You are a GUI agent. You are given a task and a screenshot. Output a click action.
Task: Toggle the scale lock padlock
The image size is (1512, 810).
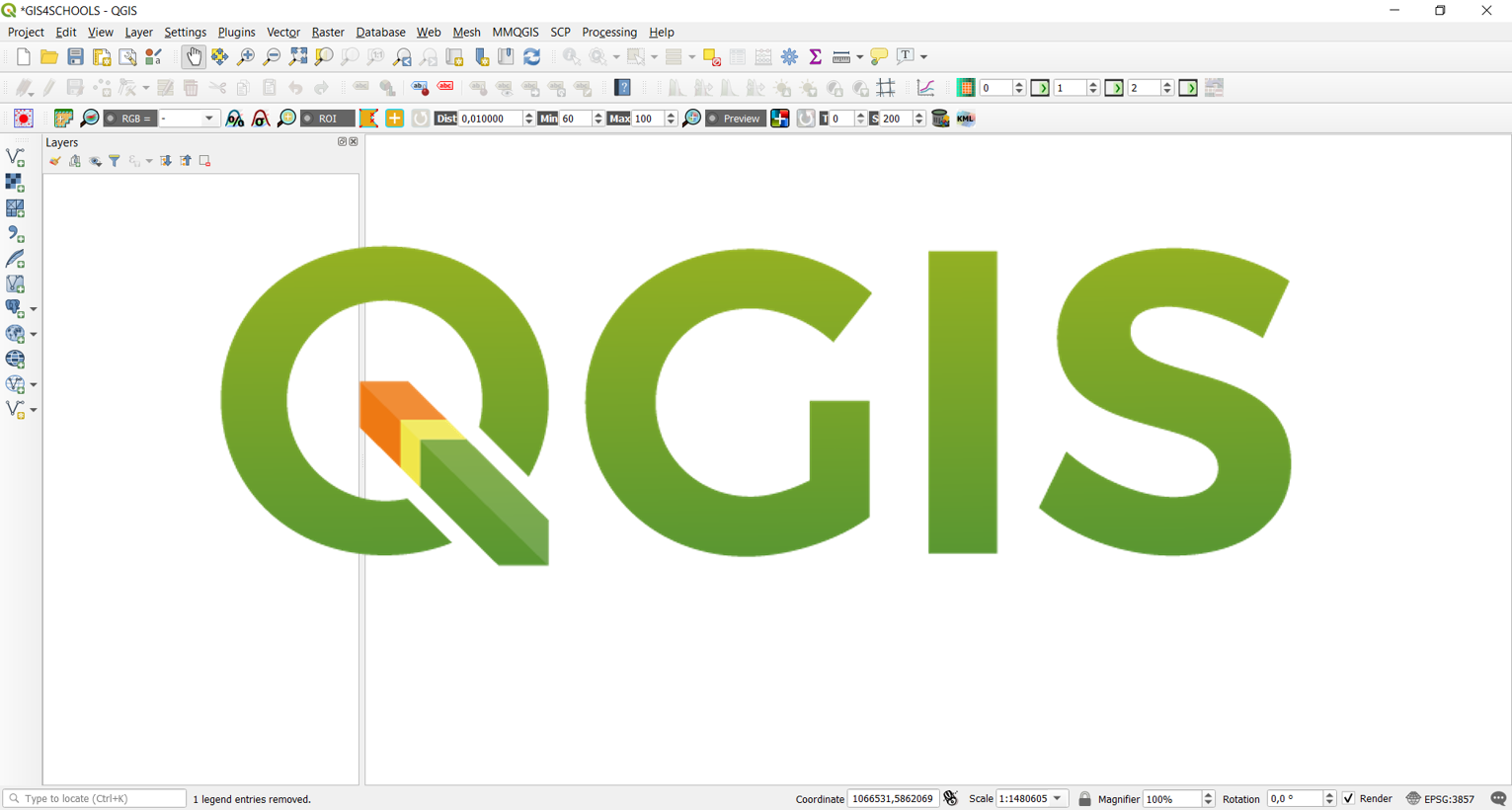(1084, 798)
